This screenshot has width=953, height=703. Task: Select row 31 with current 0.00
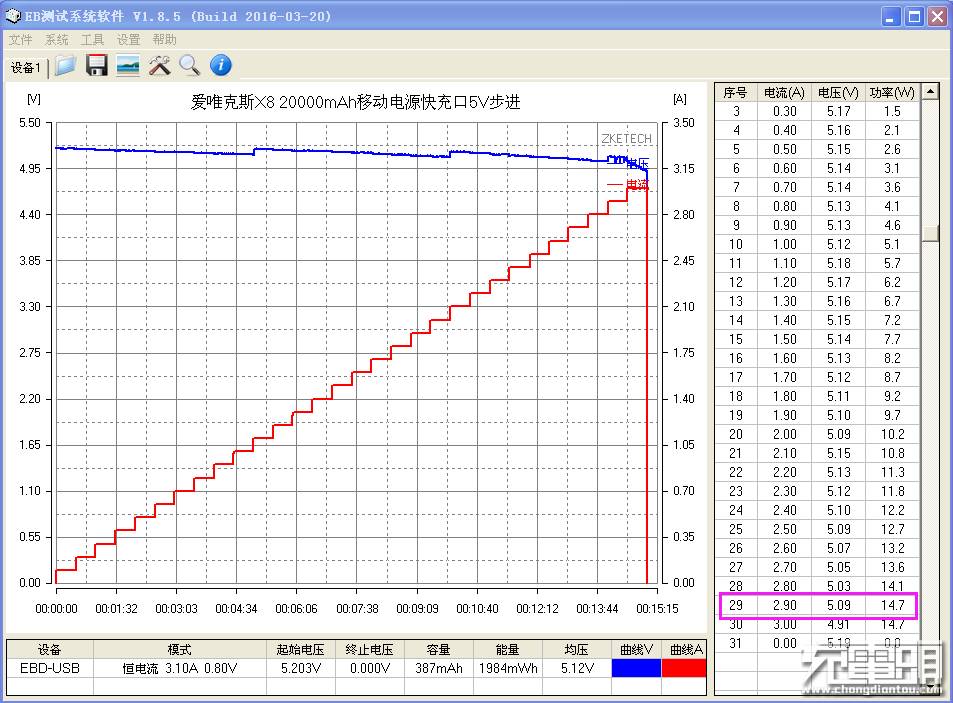[x=817, y=643]
